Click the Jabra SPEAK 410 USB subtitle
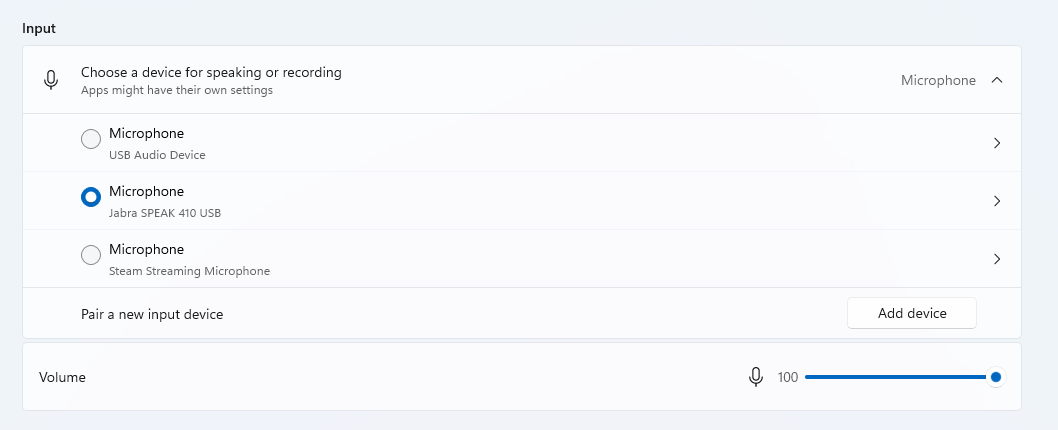Viewport: 1058px width, 430px height. click(x=165, y=213)
